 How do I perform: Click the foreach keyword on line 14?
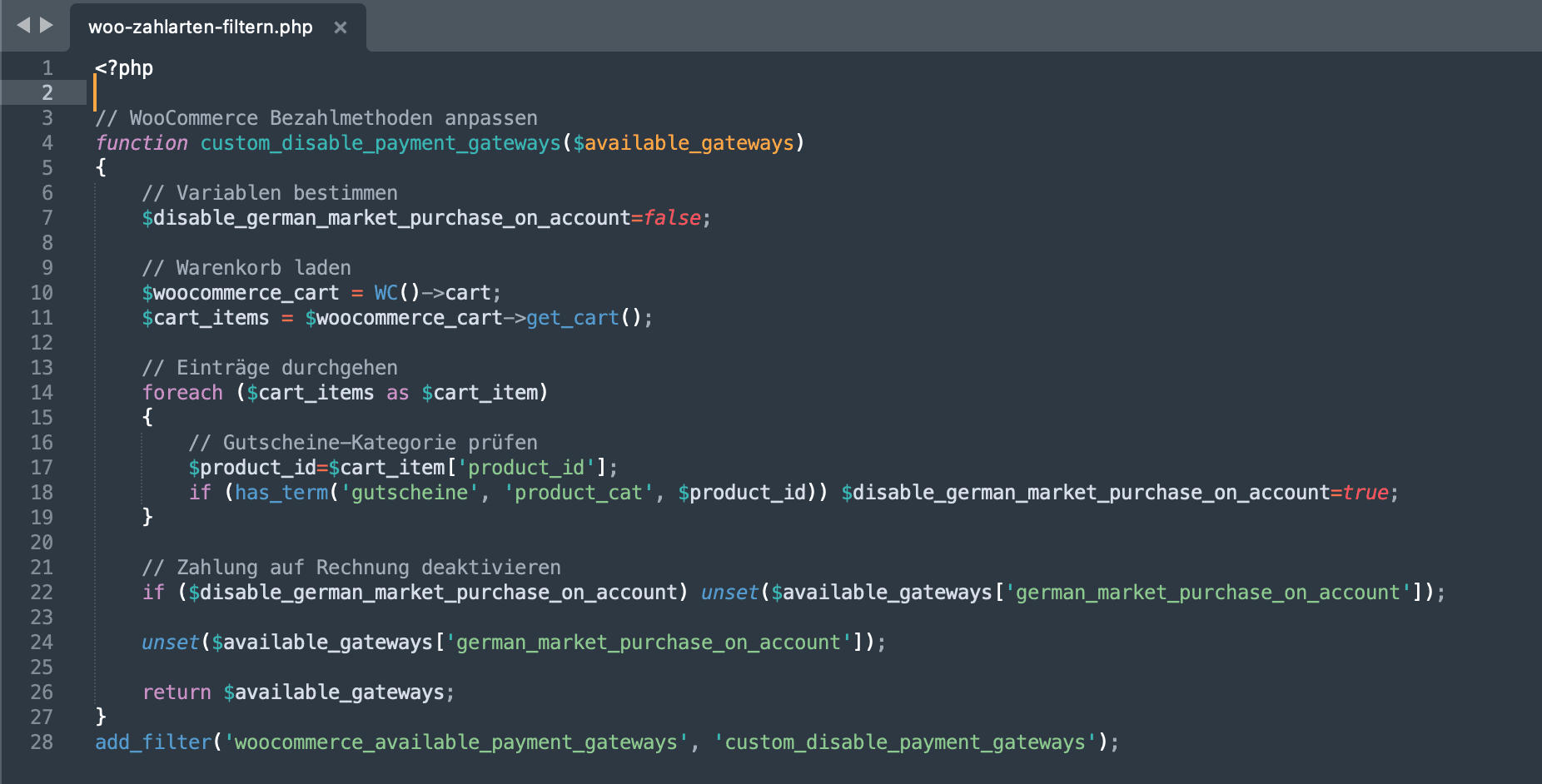coord(182,393)
